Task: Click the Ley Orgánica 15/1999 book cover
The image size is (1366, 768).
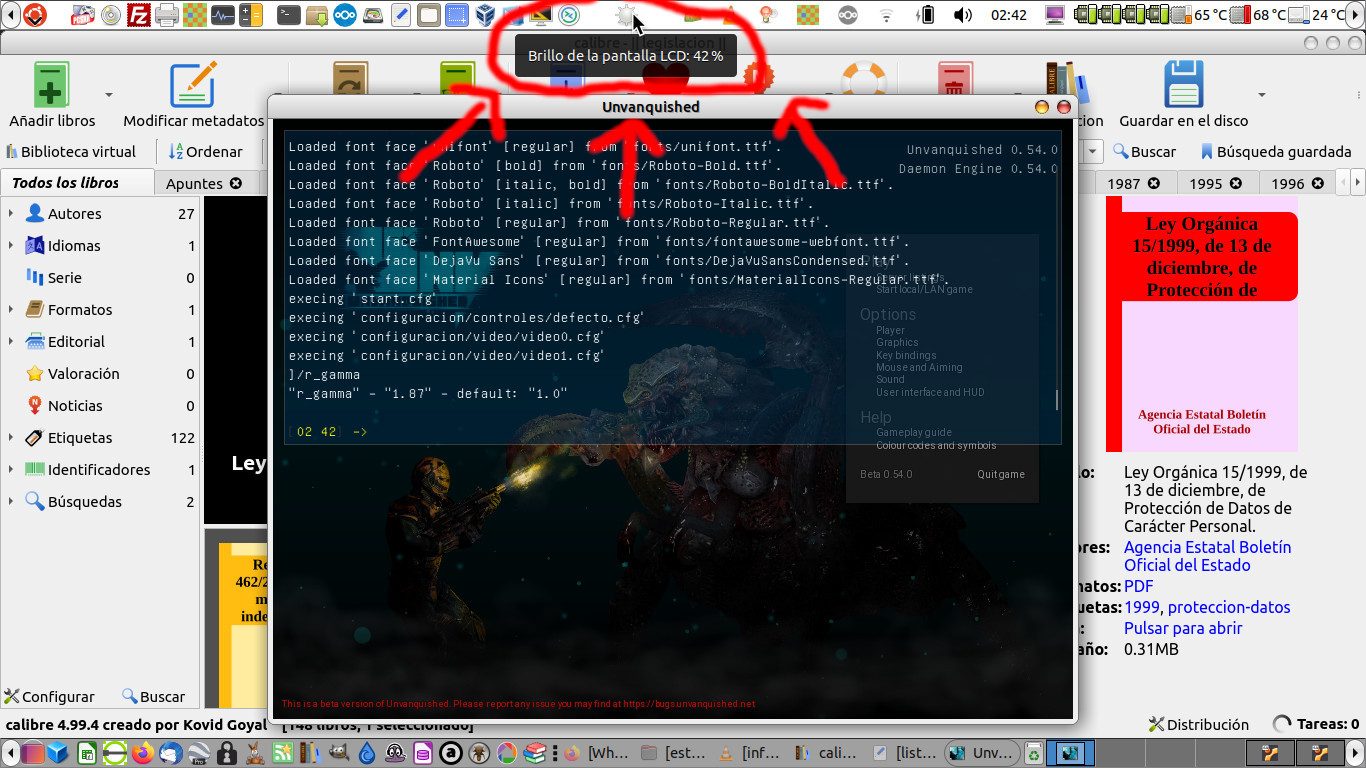Action: coord(1202,324)
